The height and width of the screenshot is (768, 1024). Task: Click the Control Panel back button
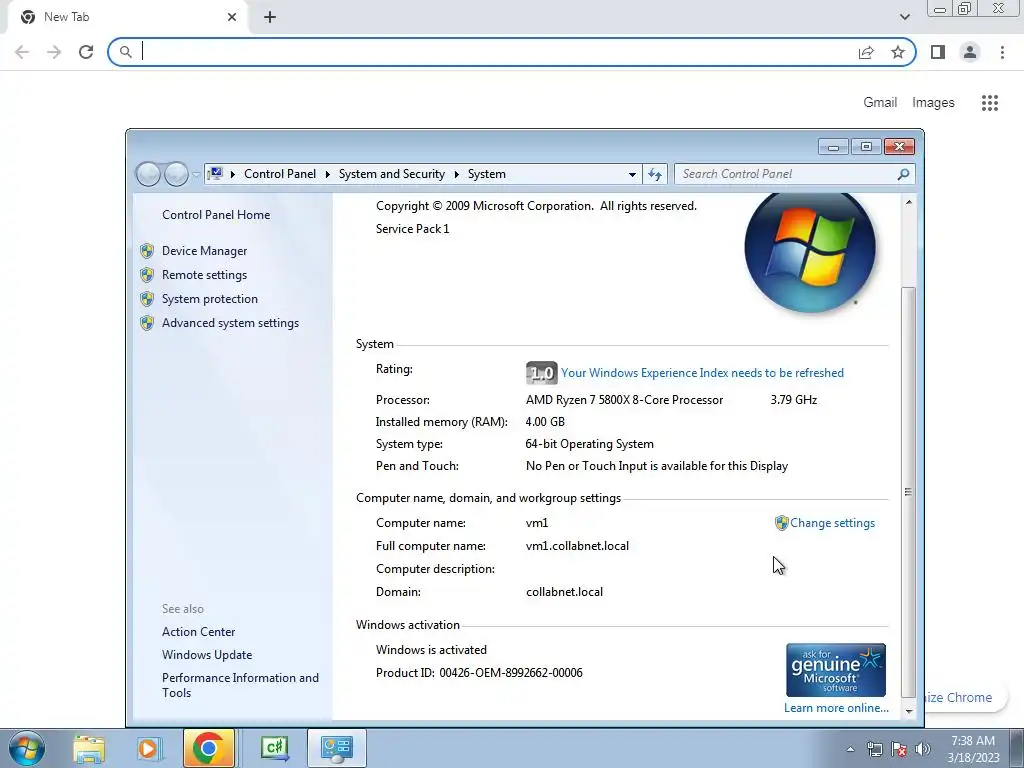[x=148, y=174]
